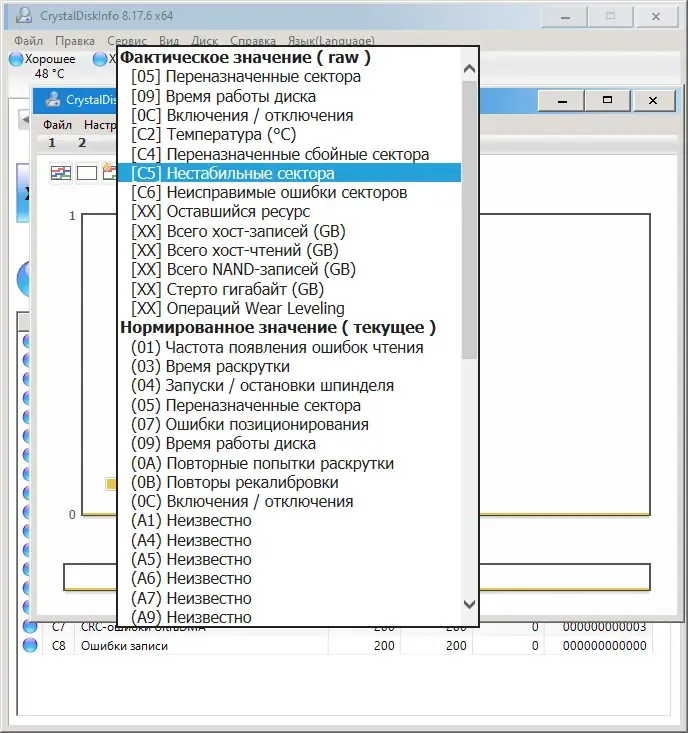Close the graph window

tap(653, 101)
